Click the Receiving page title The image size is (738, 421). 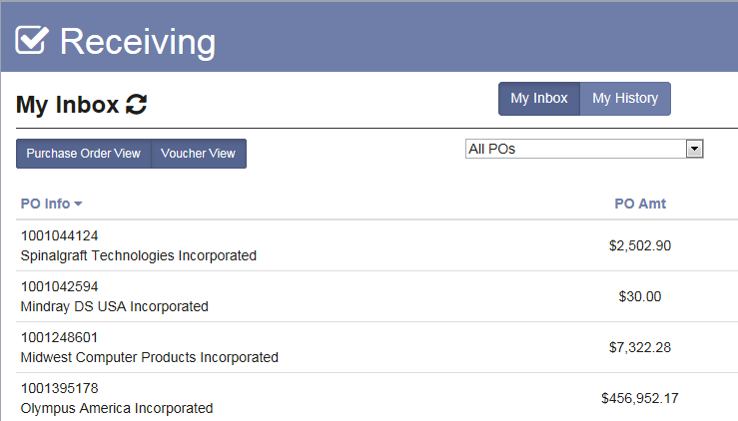coord(138,42)
